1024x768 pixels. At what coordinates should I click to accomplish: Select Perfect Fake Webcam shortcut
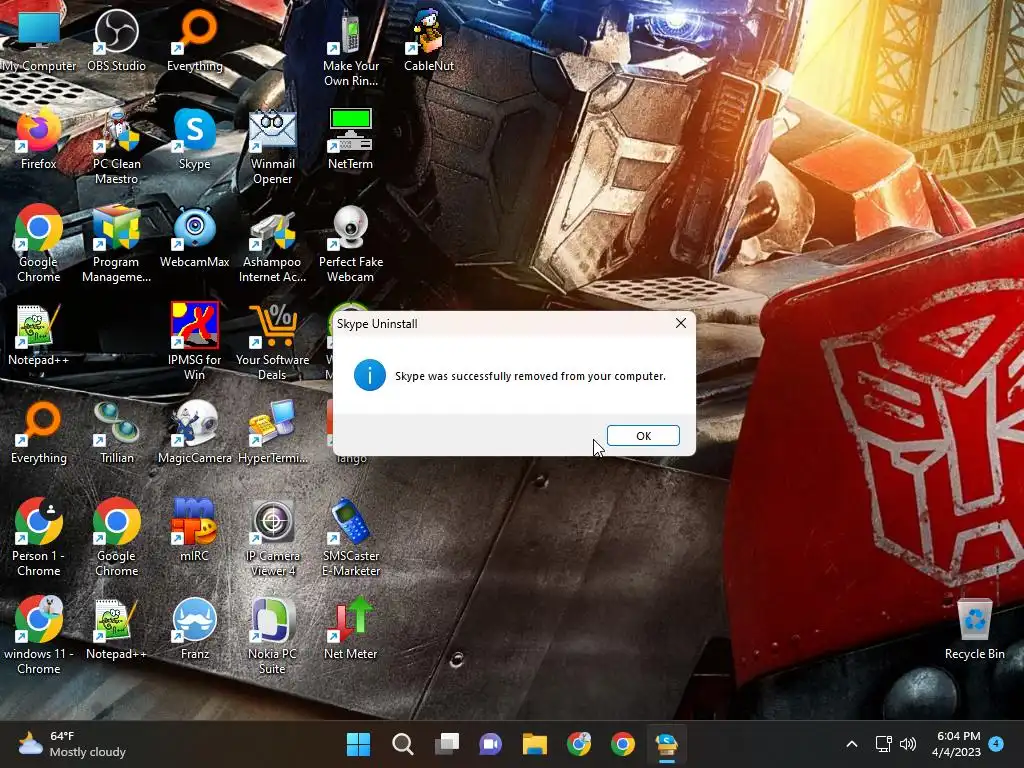click(351, 244)
